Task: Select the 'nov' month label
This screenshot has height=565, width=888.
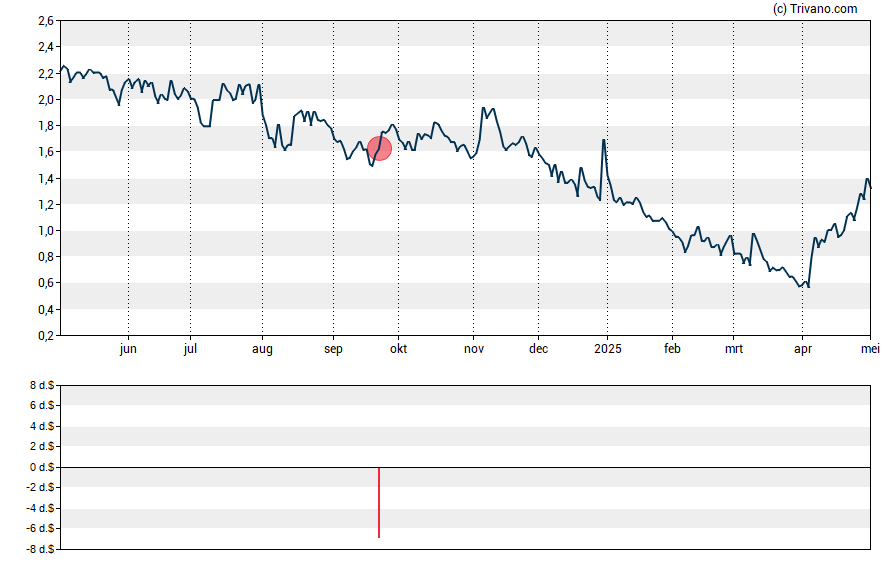Action: coord(474,349)
